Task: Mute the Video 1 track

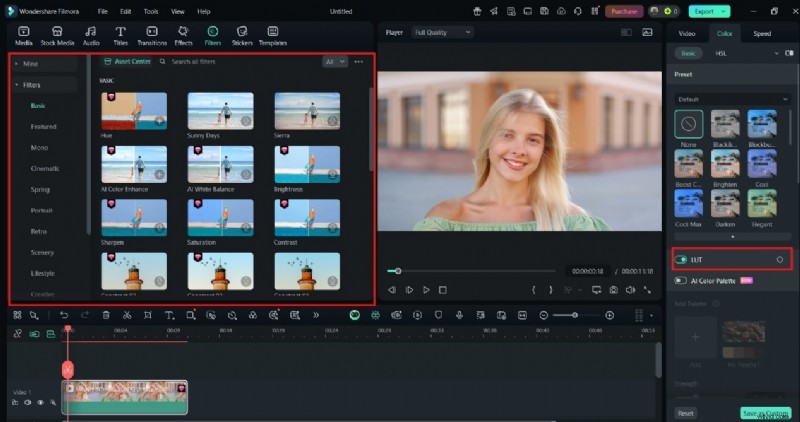Action: (28, 403)
